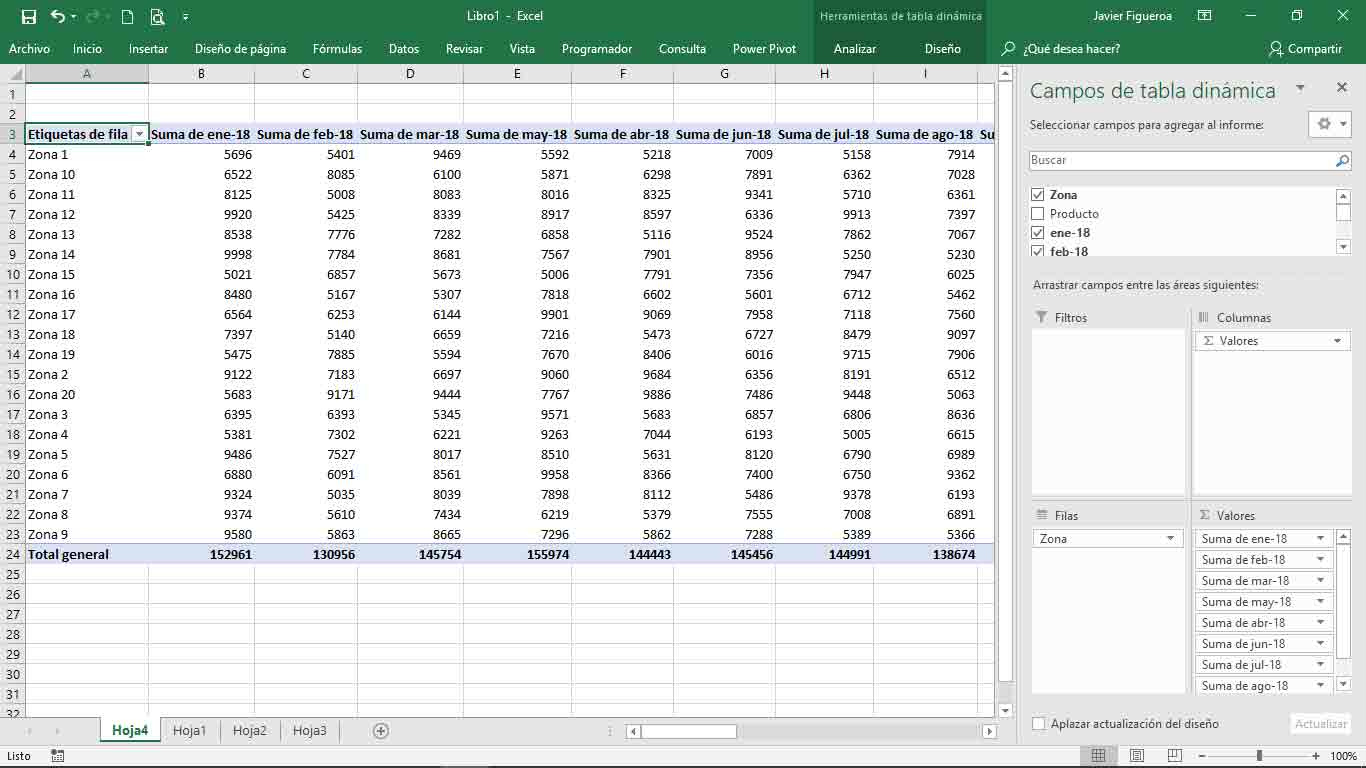Enable Aplazar actualización del diseño checkbox
Image resolution: width=1366 pixels, height=768 pixels.
[1039, 724]
